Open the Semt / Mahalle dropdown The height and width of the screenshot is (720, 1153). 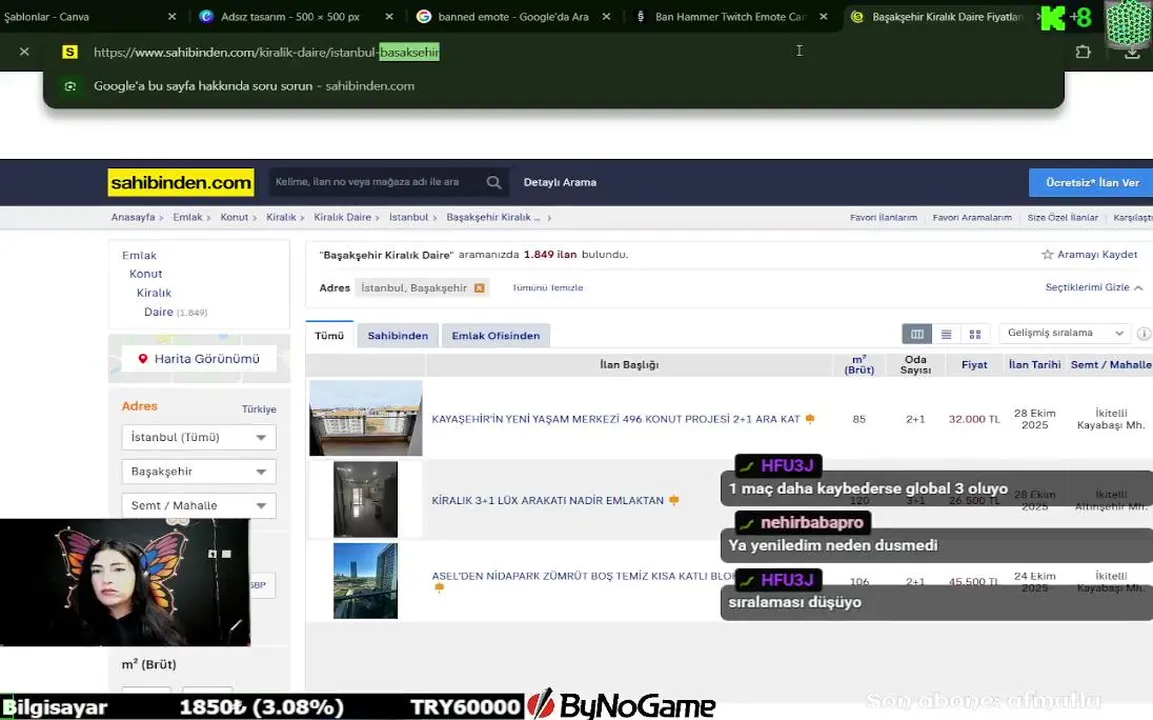point(199,505)
